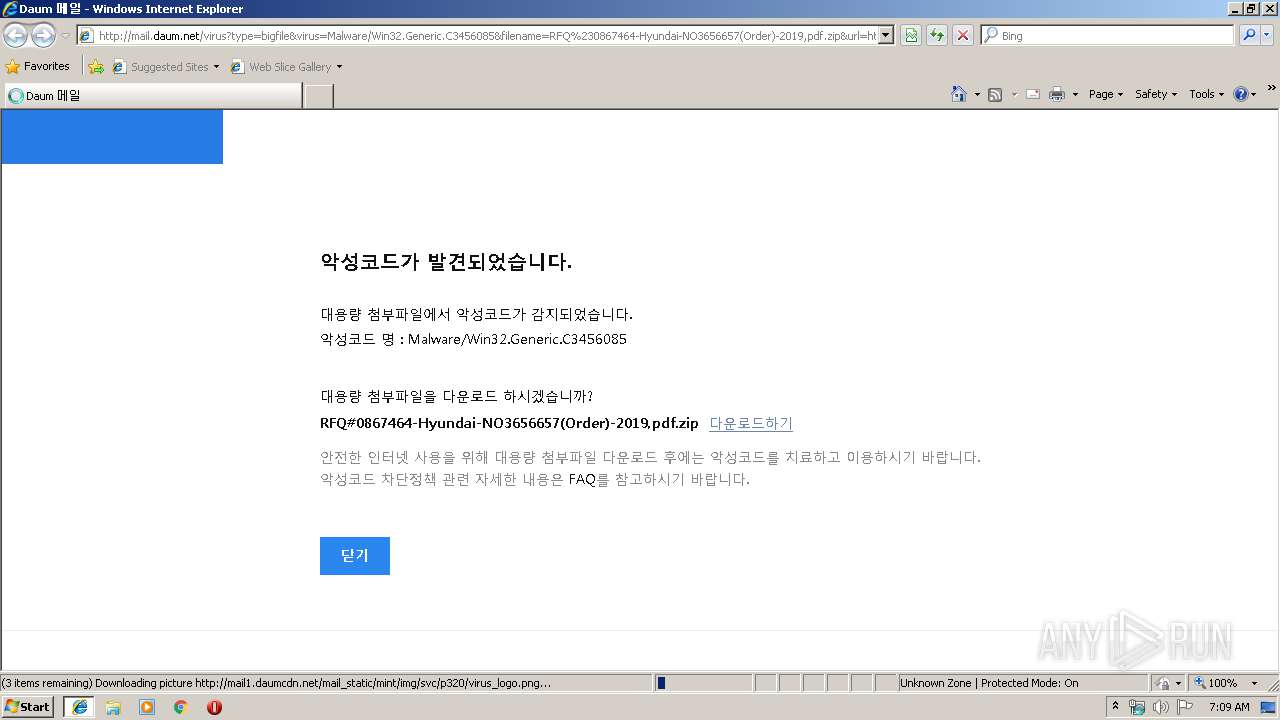The image size is (1280, 720).
Task: Open the search provider dropdown arrow
Action: click(x=1267, y=36)
